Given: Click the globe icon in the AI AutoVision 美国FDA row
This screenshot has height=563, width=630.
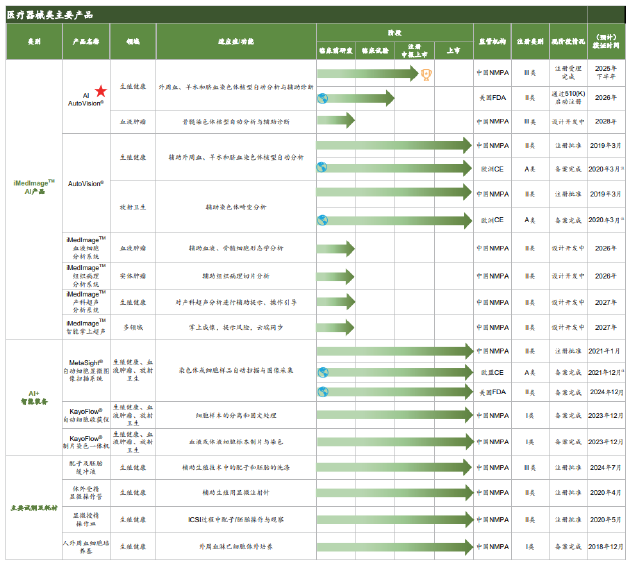Looking at the screenshot, I should click(x=323, y=98).
